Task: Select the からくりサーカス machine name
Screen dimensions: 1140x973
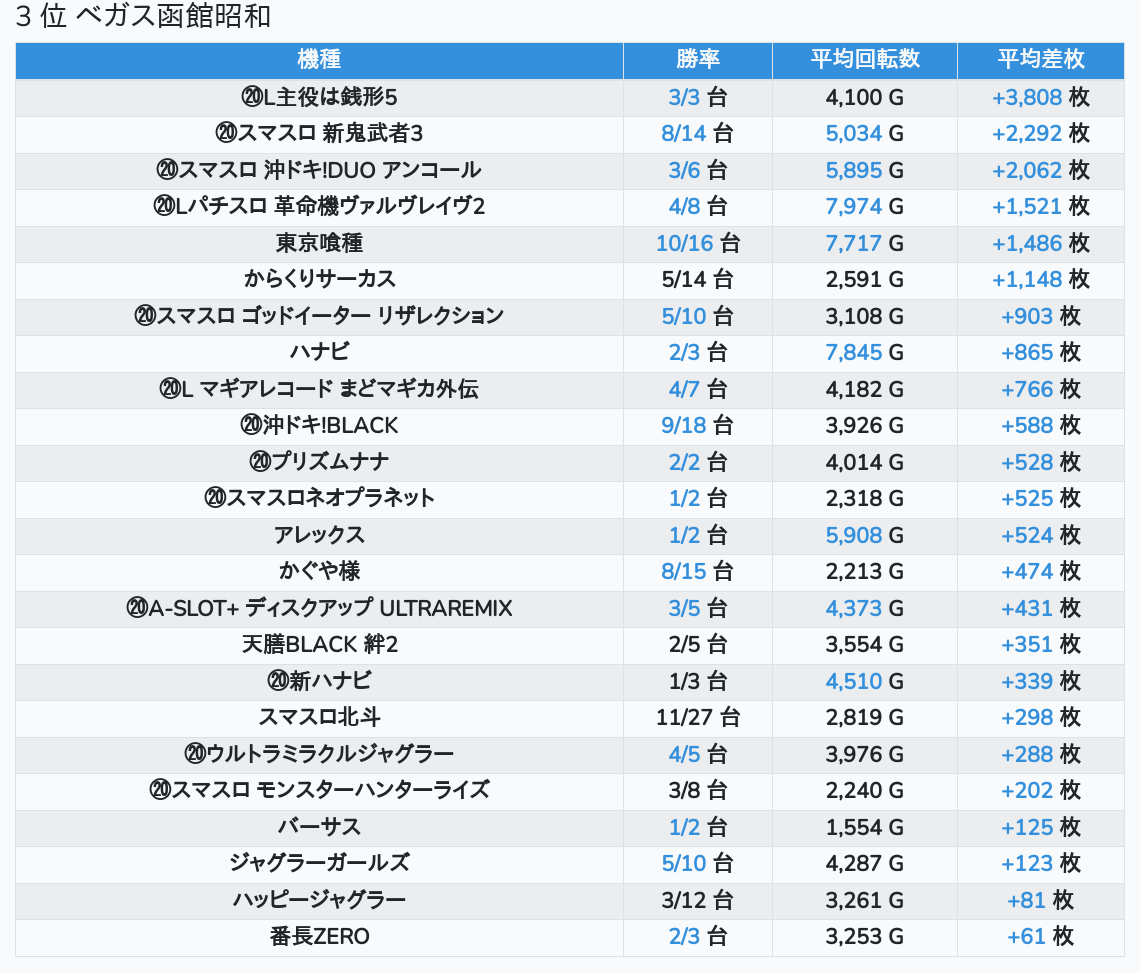Action: tap(319, 279)
